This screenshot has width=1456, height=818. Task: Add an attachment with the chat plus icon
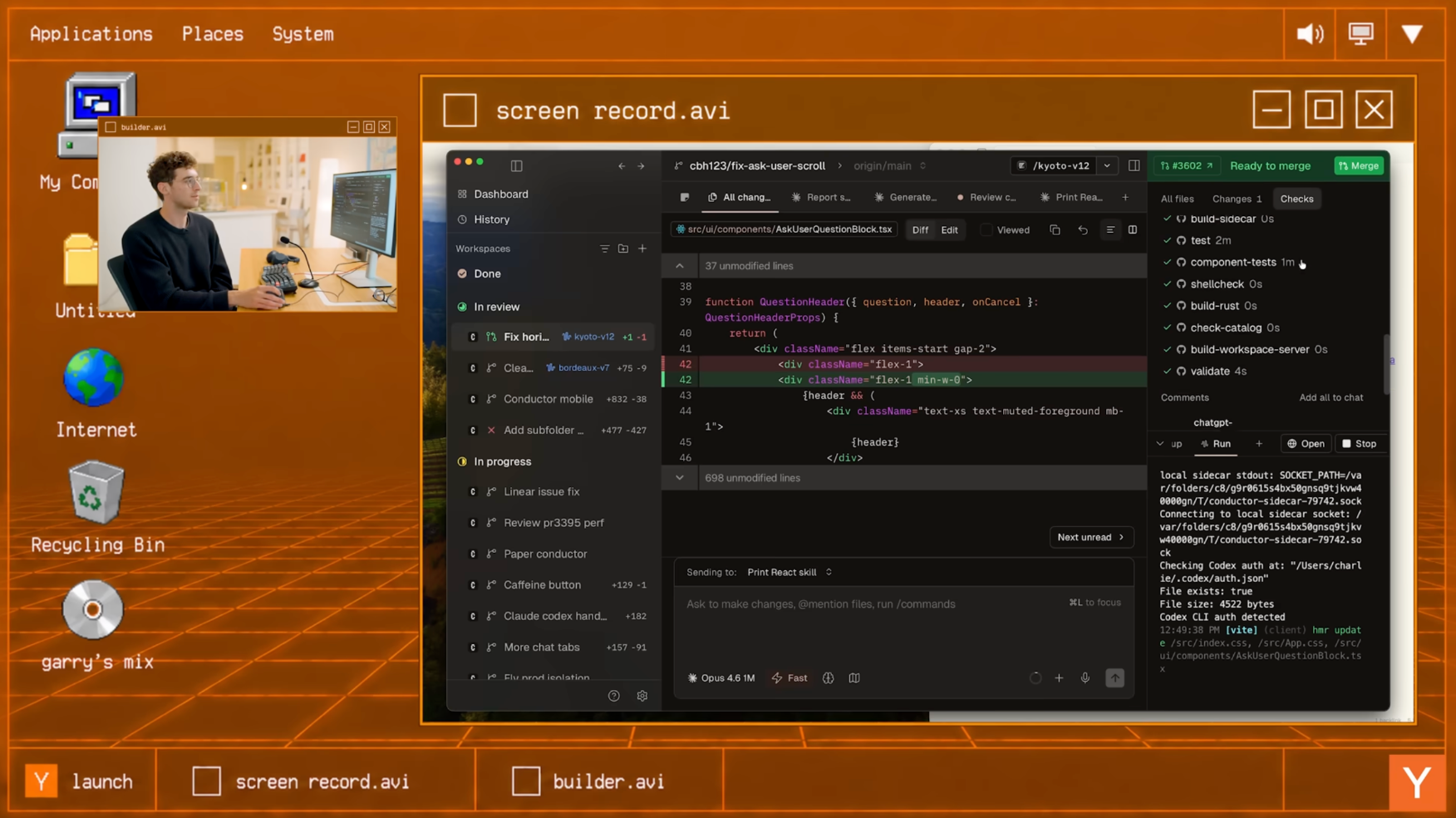[1059, 678]
